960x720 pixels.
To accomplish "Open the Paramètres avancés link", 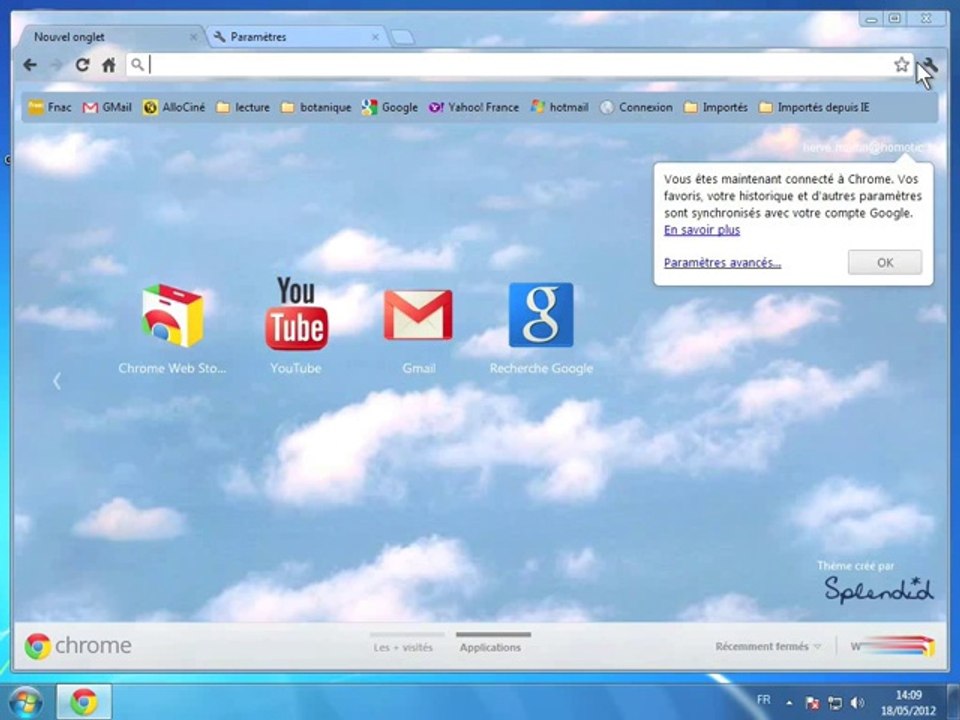I will (x=722, y=263).
